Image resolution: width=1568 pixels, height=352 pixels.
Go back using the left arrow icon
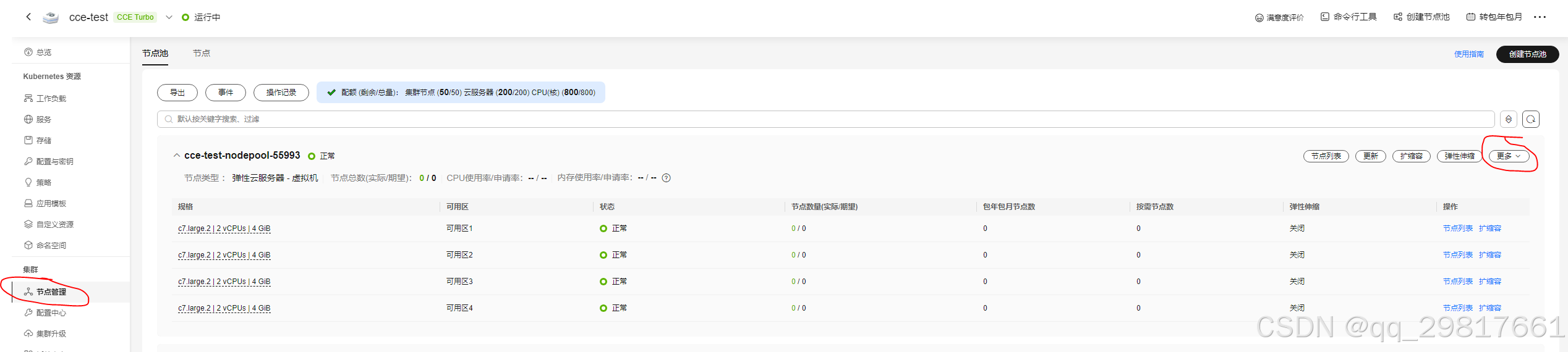pyautogui.click(x=28, y=17)
